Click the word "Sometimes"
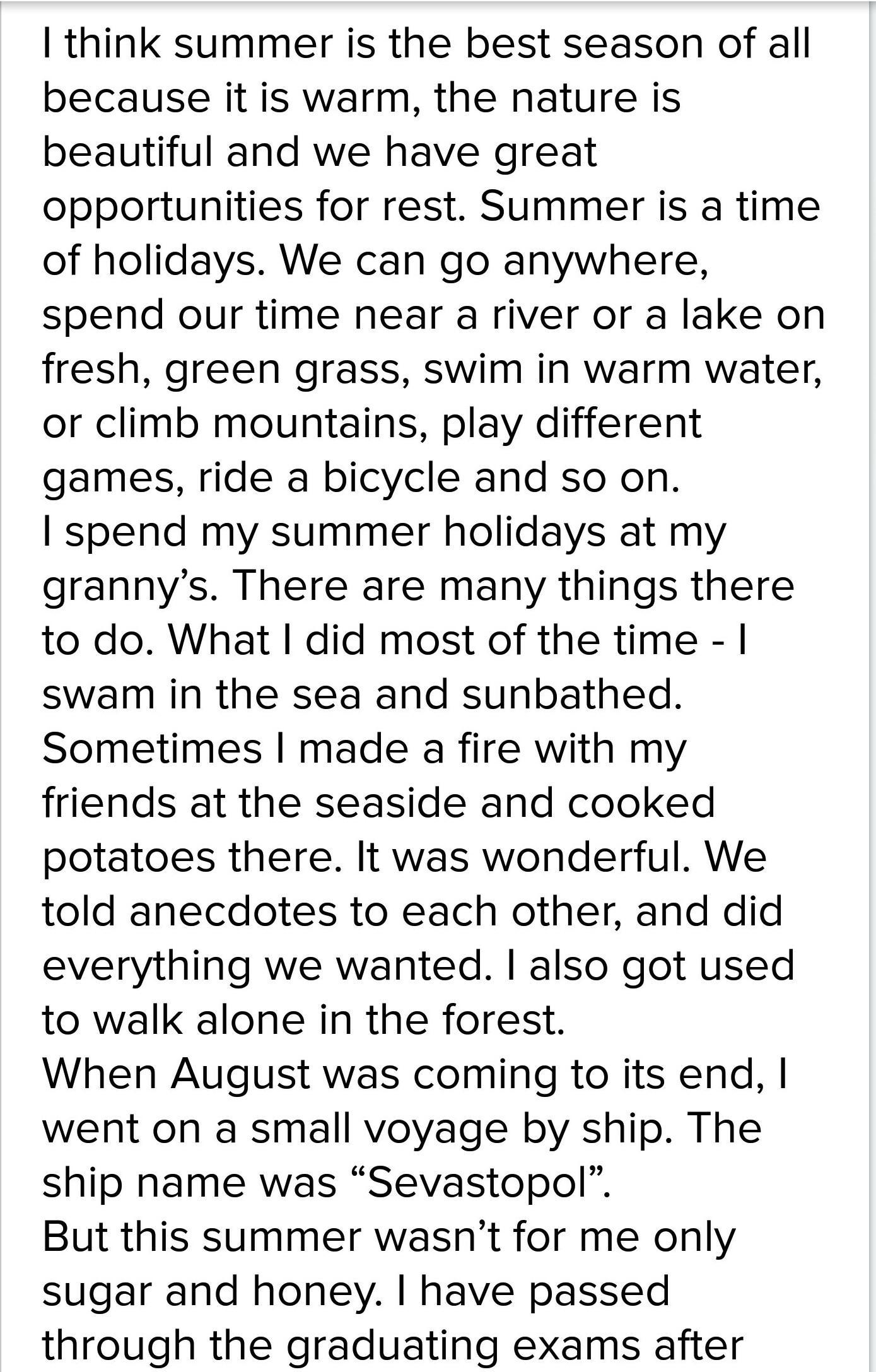This screenshot has height=1372, width=876. tap(152, 748)
